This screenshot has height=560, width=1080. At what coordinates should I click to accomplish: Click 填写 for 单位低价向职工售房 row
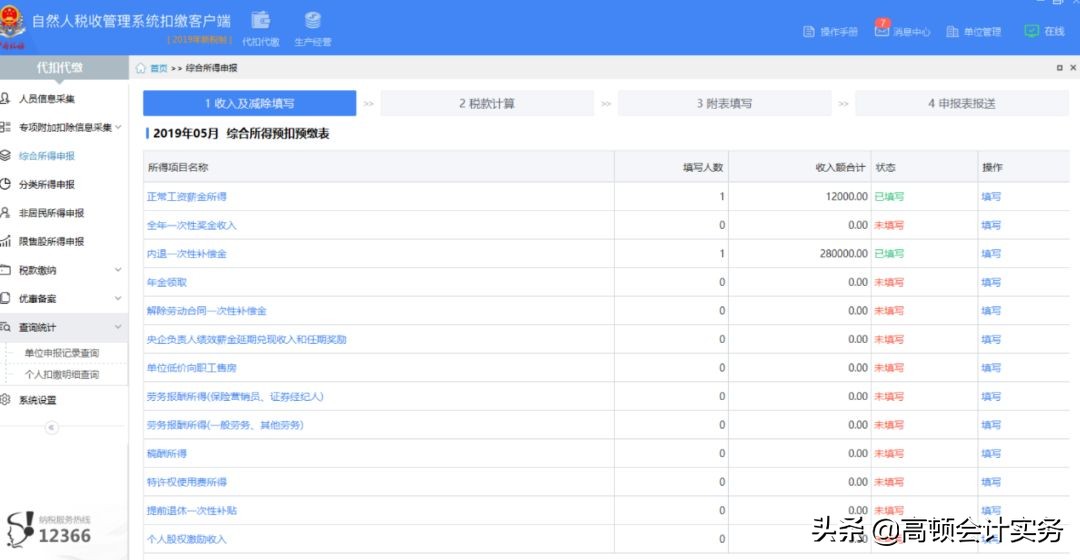click(x=991, y=368)
